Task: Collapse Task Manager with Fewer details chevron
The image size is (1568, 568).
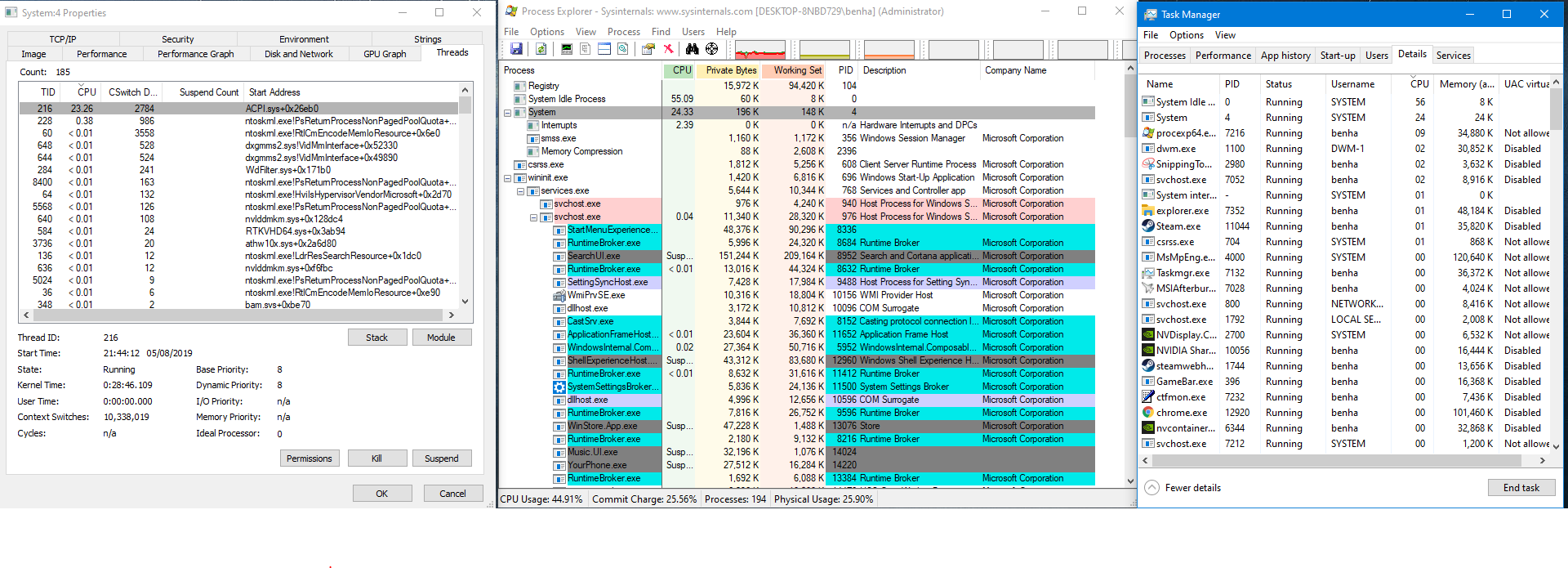Action: tap(1151, 488)
